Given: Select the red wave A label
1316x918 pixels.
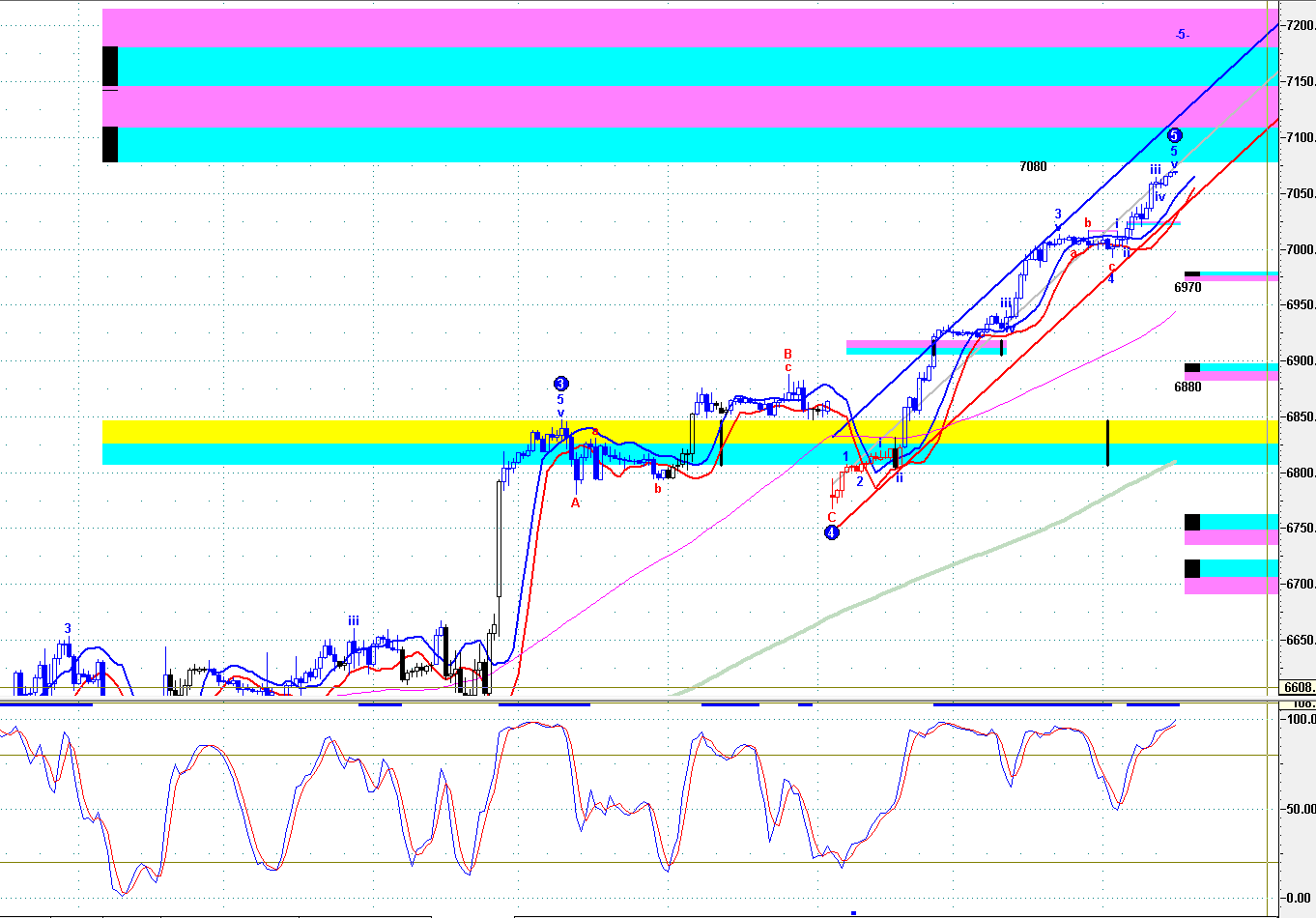Looking at the screenshot, I should [575, 502].
